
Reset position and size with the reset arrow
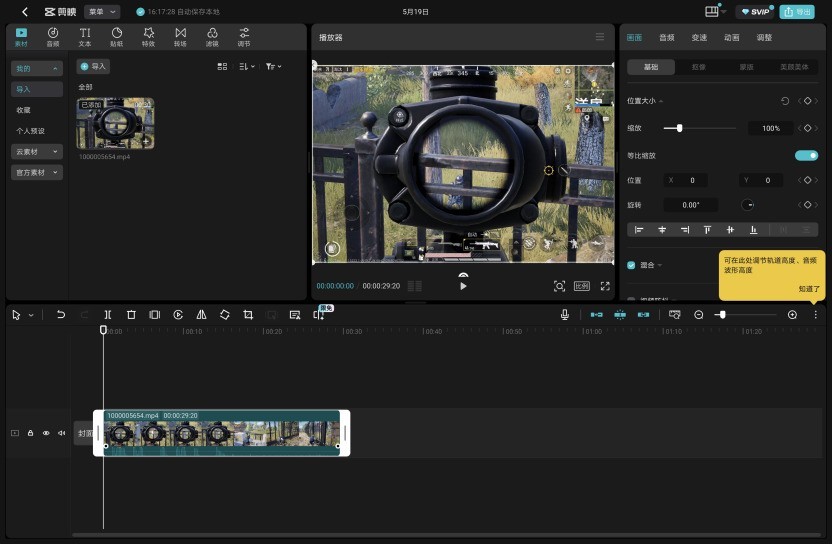785,101
